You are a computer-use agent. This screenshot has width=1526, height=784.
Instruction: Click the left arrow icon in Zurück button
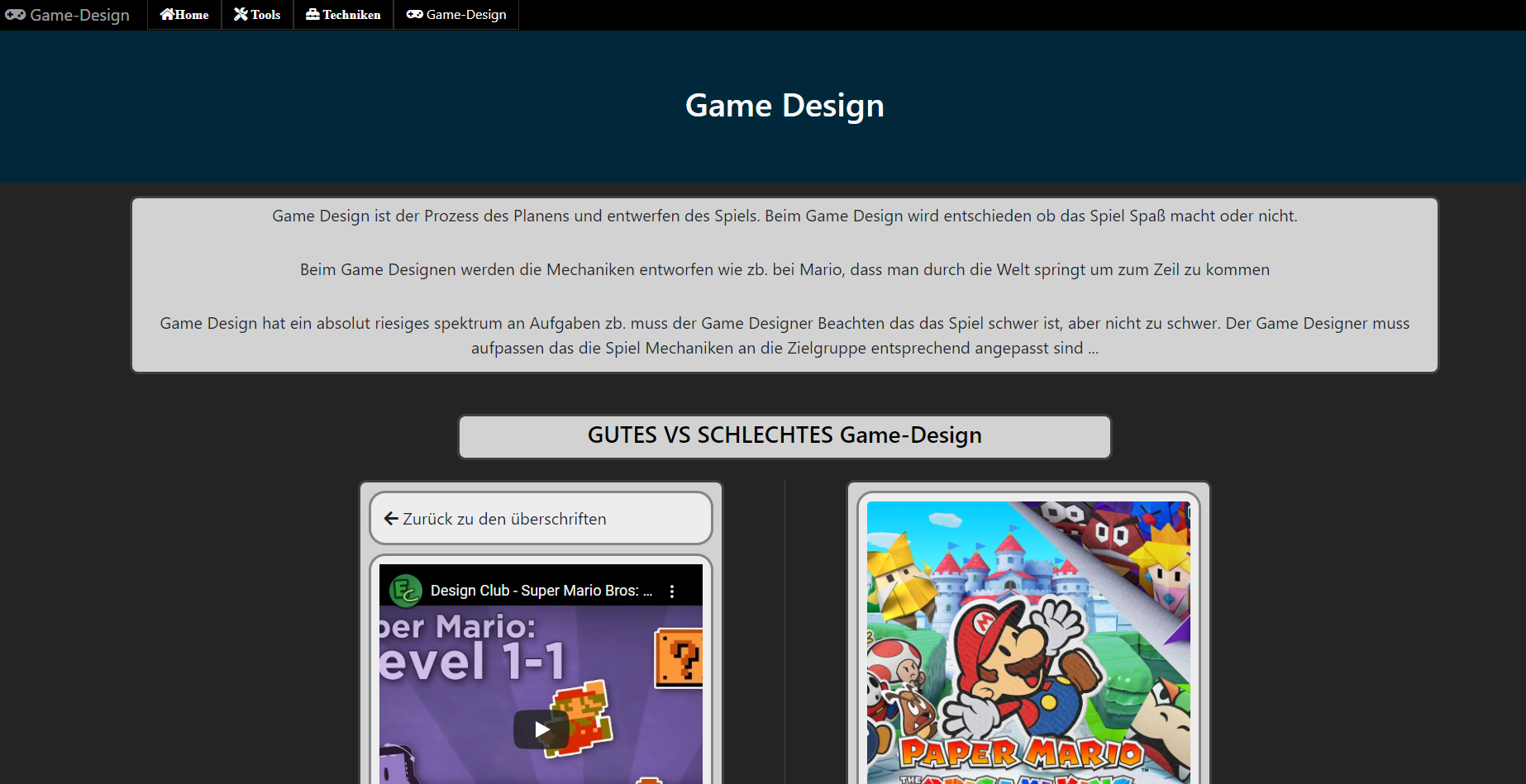391,519
